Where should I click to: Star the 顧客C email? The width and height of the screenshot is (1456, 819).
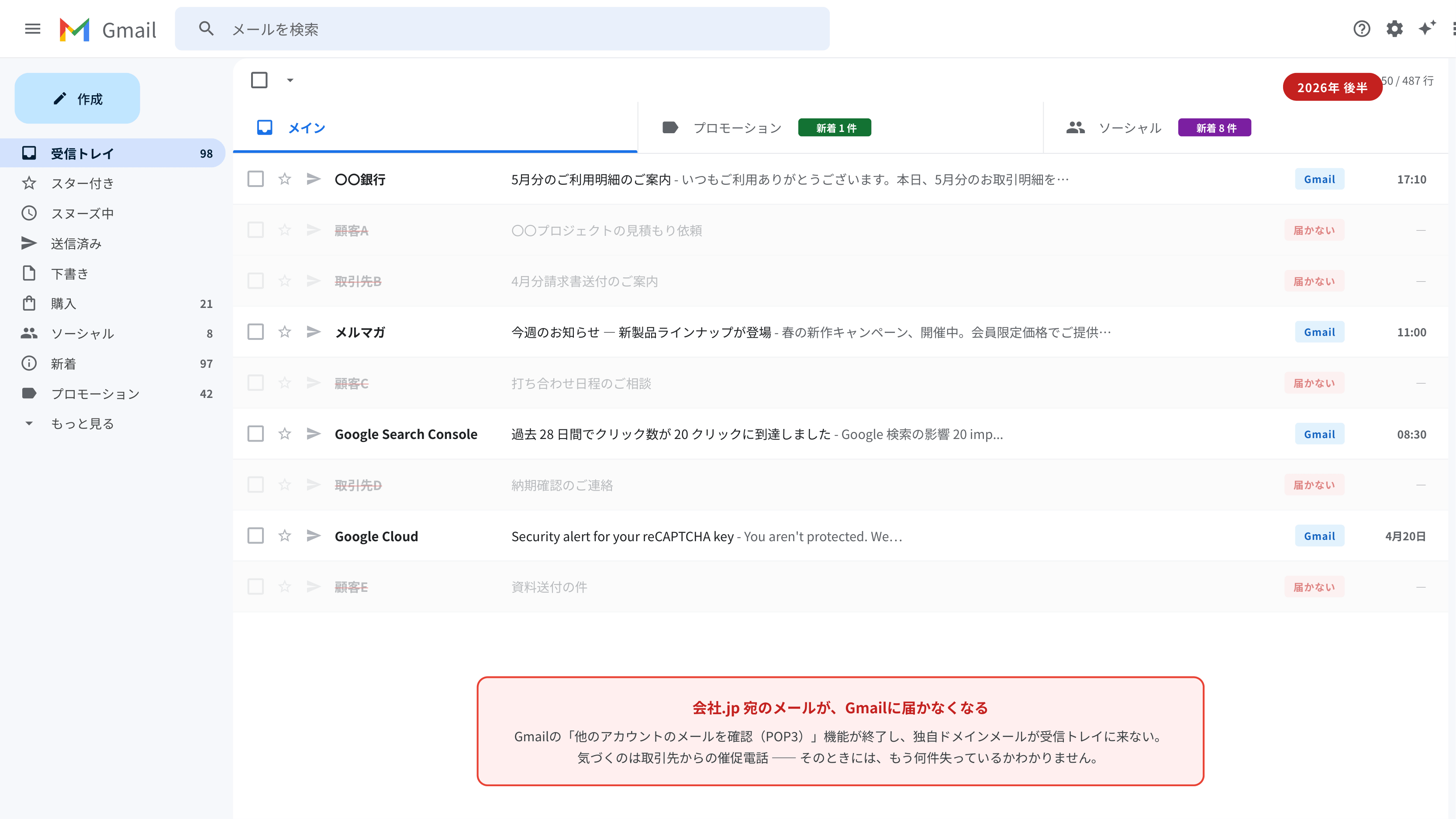[x=284, y=383]
